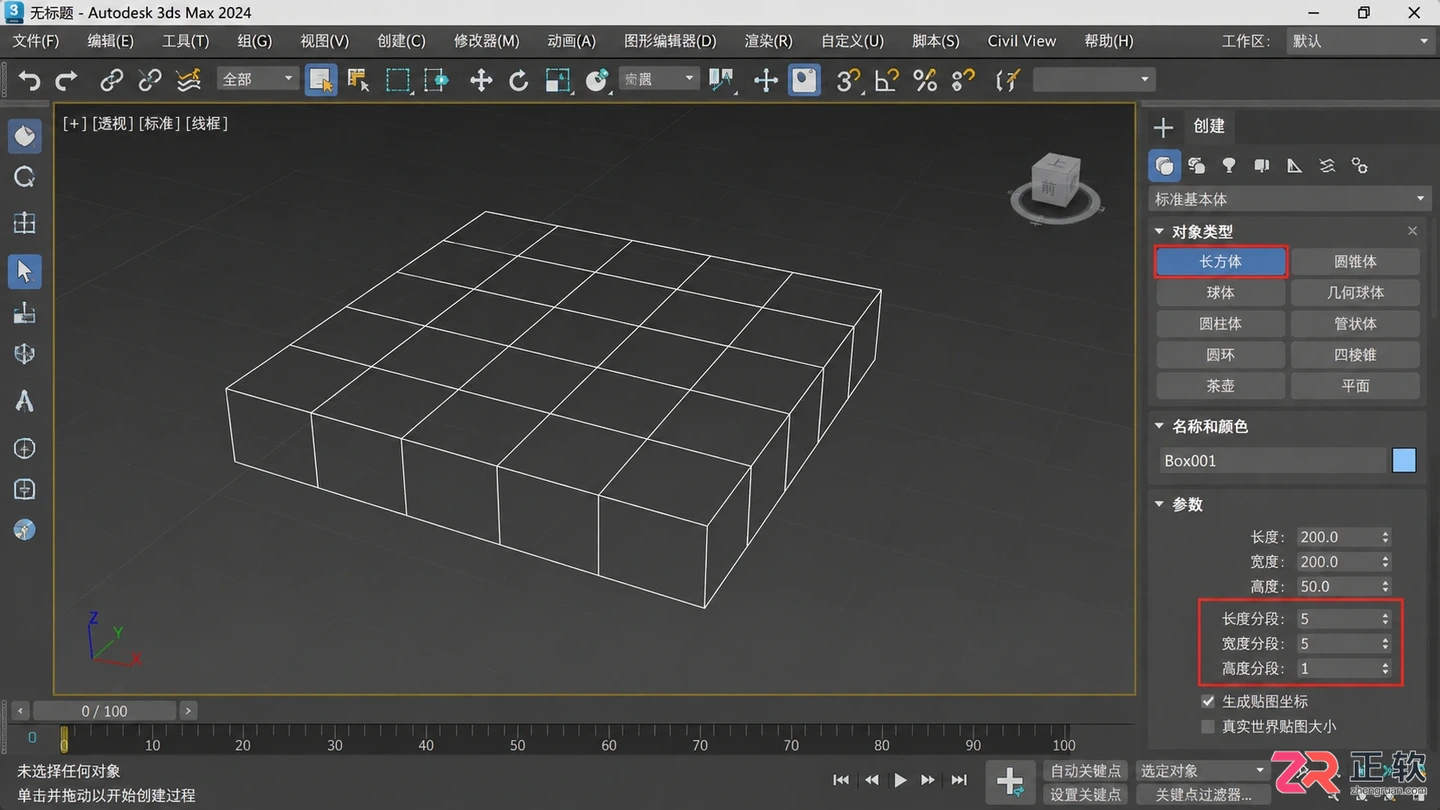Viewport: 1440px width, 810px height.
Task: Switch to the Cameras category icon
Action: 1262,166
